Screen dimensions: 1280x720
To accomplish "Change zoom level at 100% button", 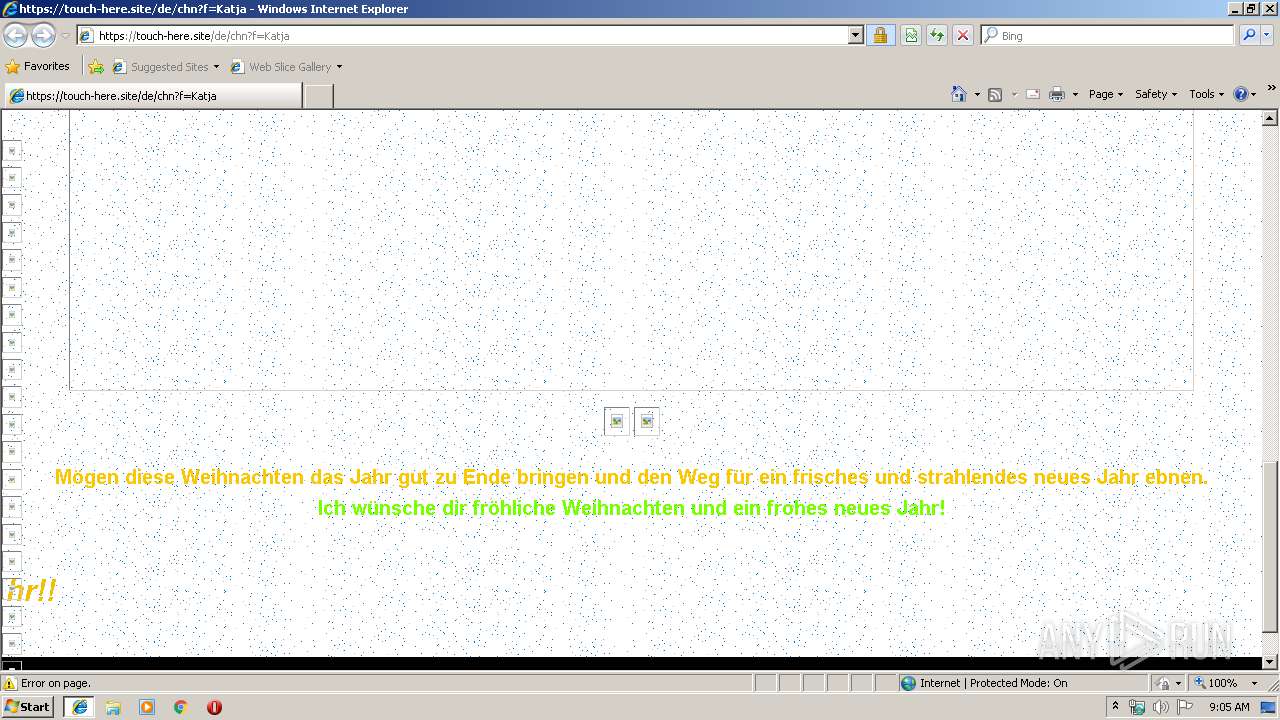I will (1215, 683).
